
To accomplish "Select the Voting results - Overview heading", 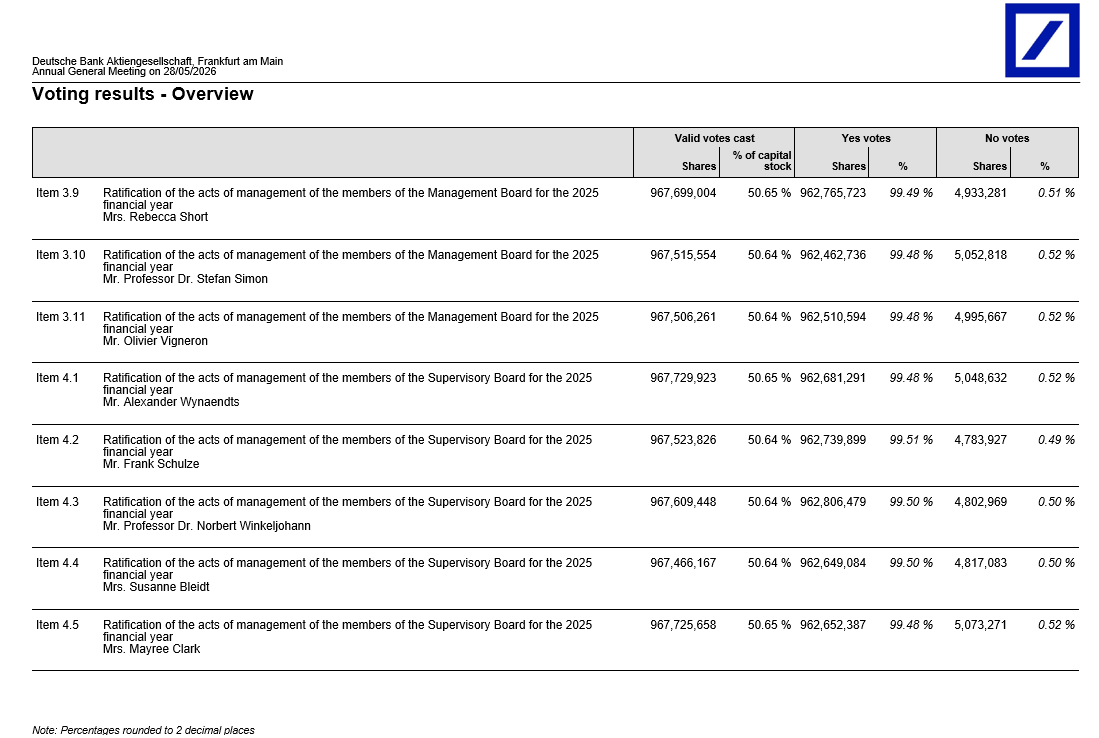I will pyautogui.click(x=142, y=94).
